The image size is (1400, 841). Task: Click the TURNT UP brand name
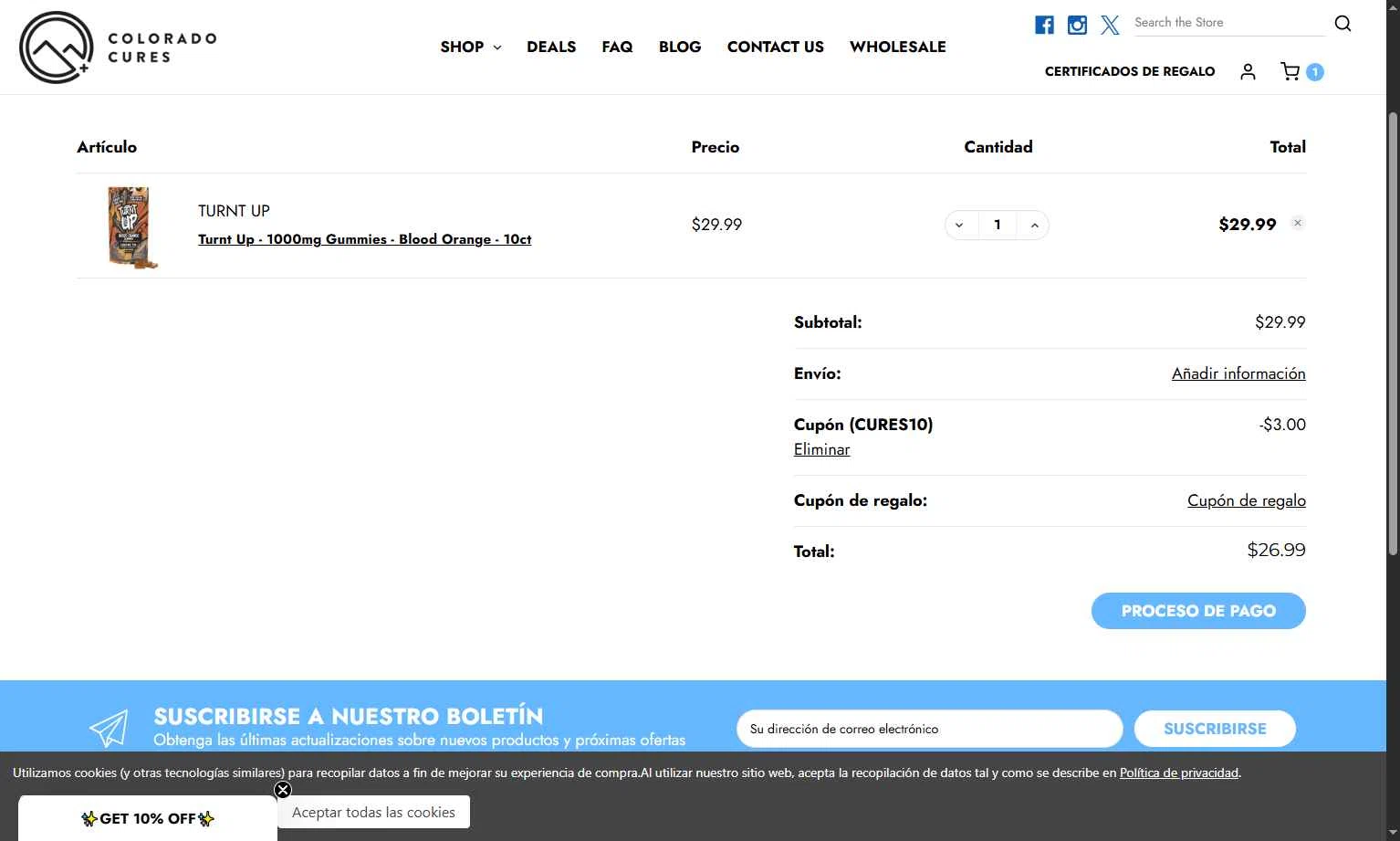(234, 211)
